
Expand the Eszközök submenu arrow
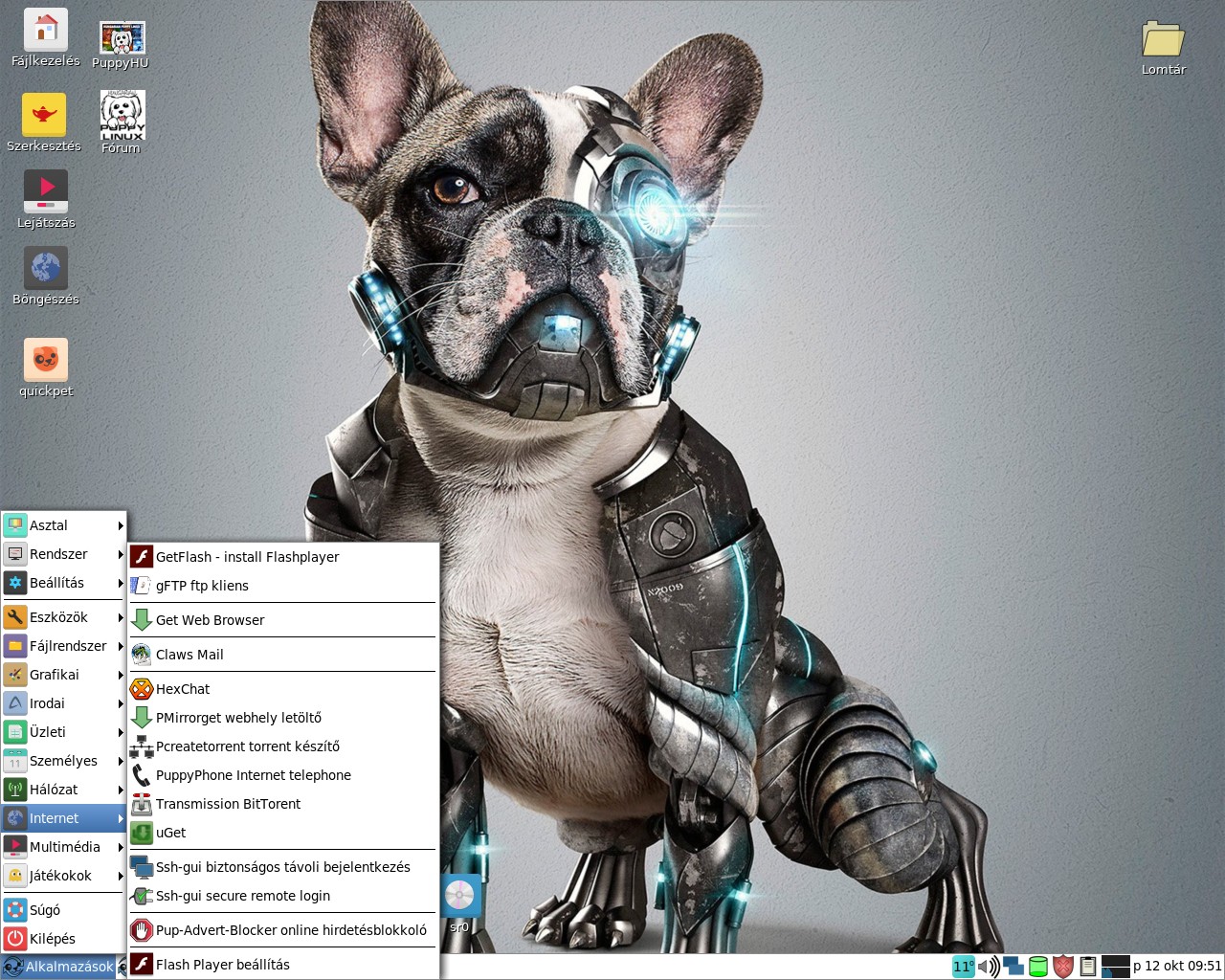121,617
